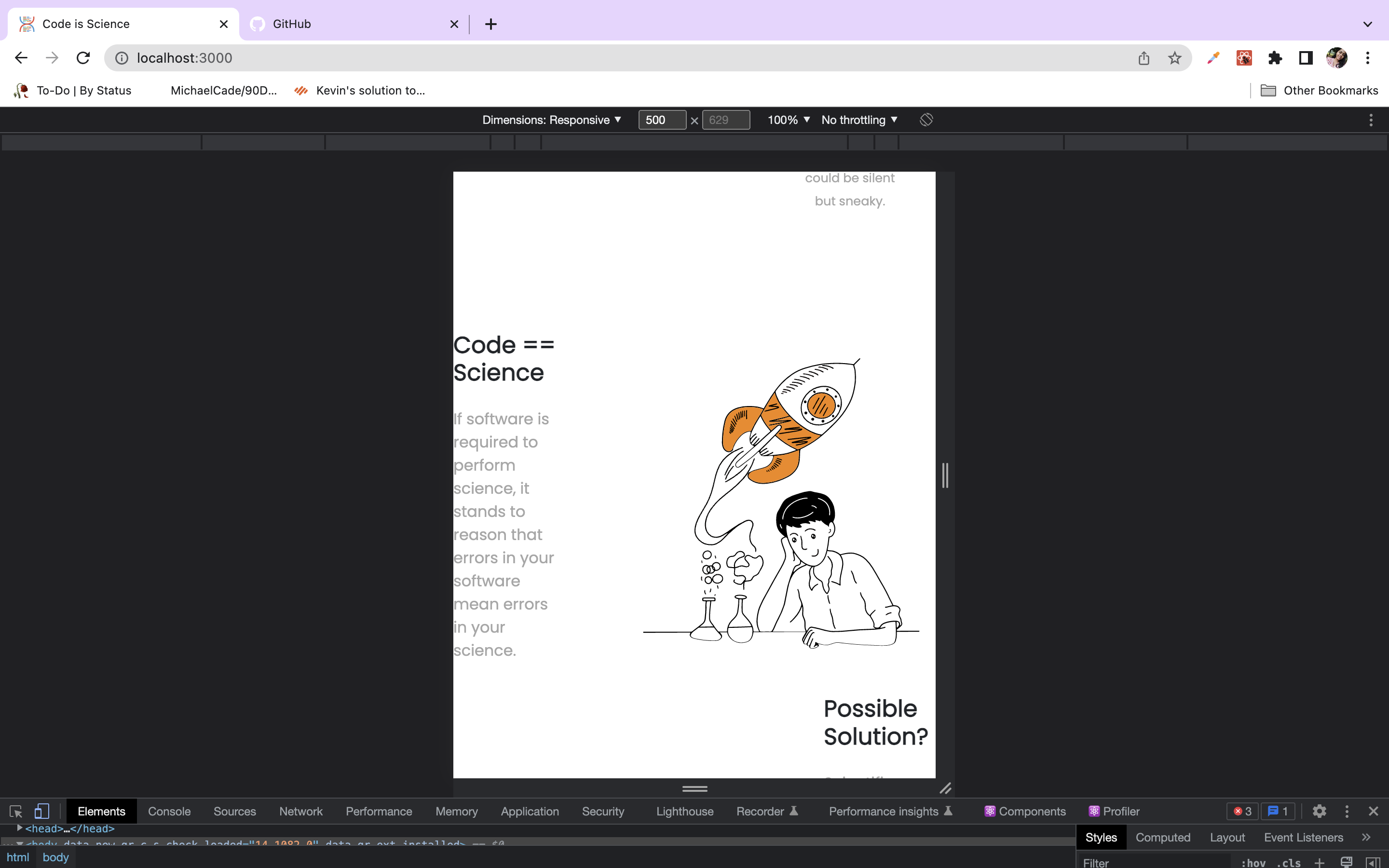The image size is (1389, 868).
Task: Toggle the .cls classes panel
Action: tap(1289, 862)
